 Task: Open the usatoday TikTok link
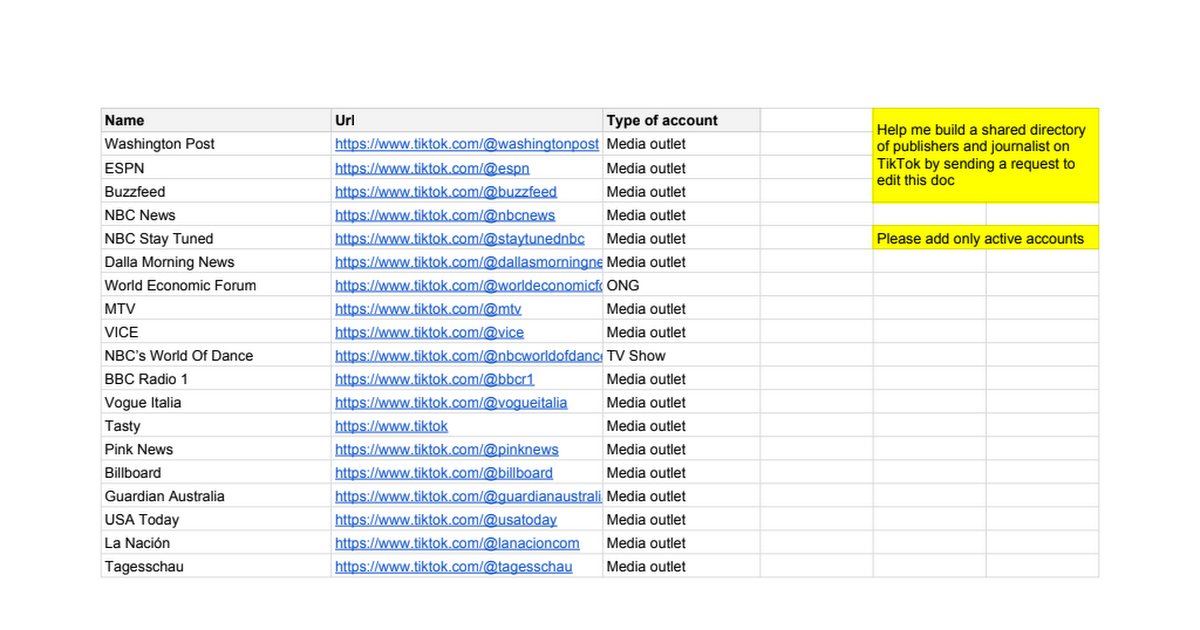click(446, 519)
